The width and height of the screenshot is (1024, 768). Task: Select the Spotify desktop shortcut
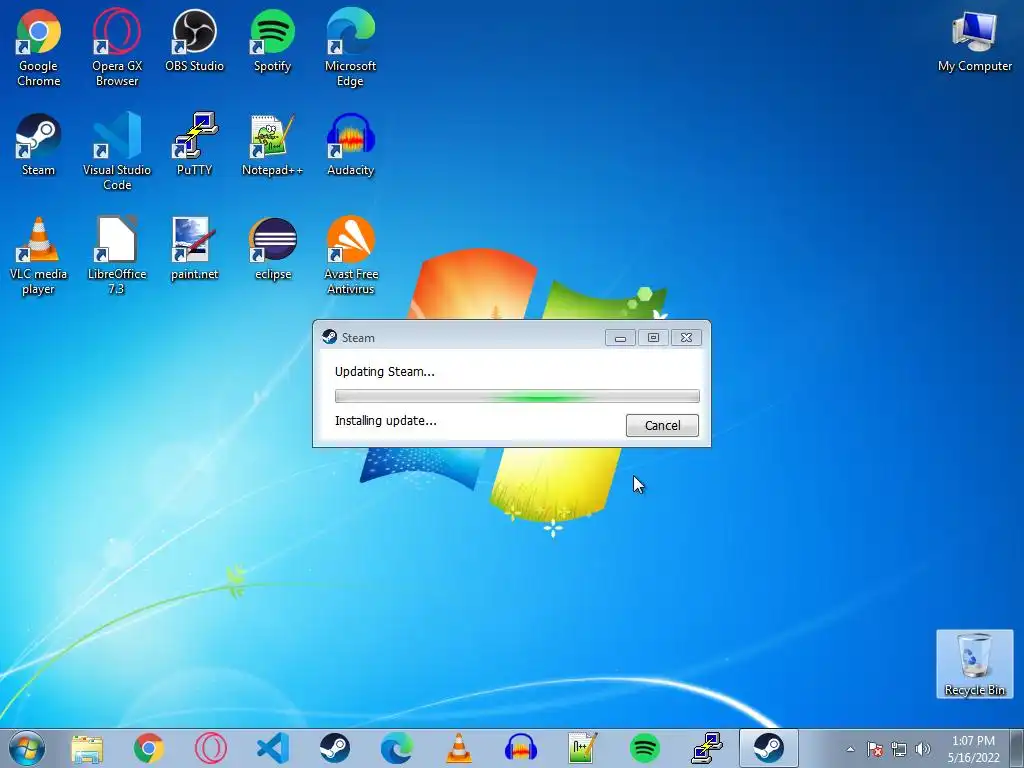272,40
